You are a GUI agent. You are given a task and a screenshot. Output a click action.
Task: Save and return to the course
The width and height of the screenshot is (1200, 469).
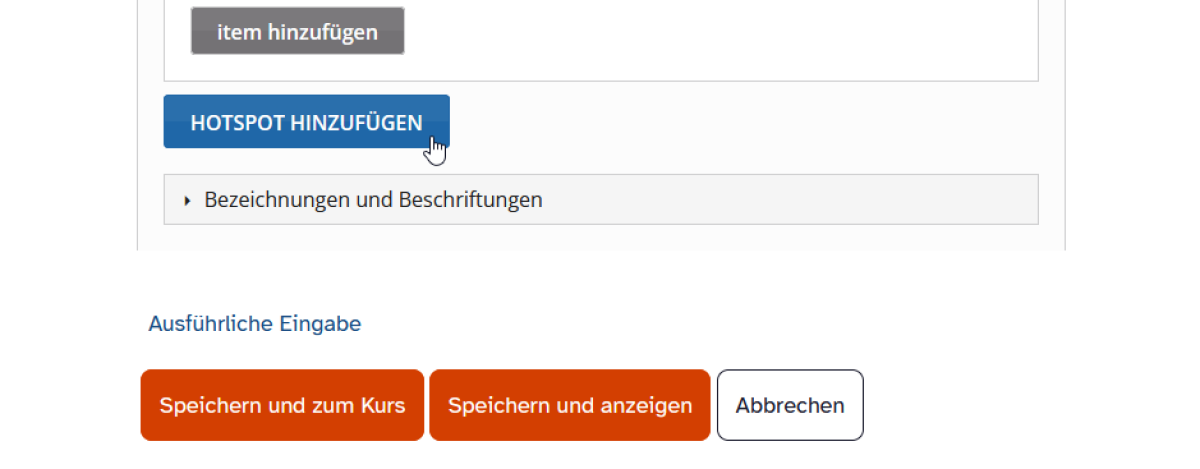click(x=282, y=405)
